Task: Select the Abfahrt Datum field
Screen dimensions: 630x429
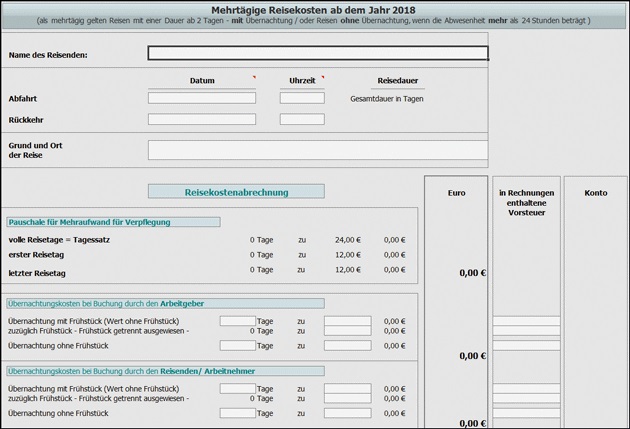Action: coord(202,98)
